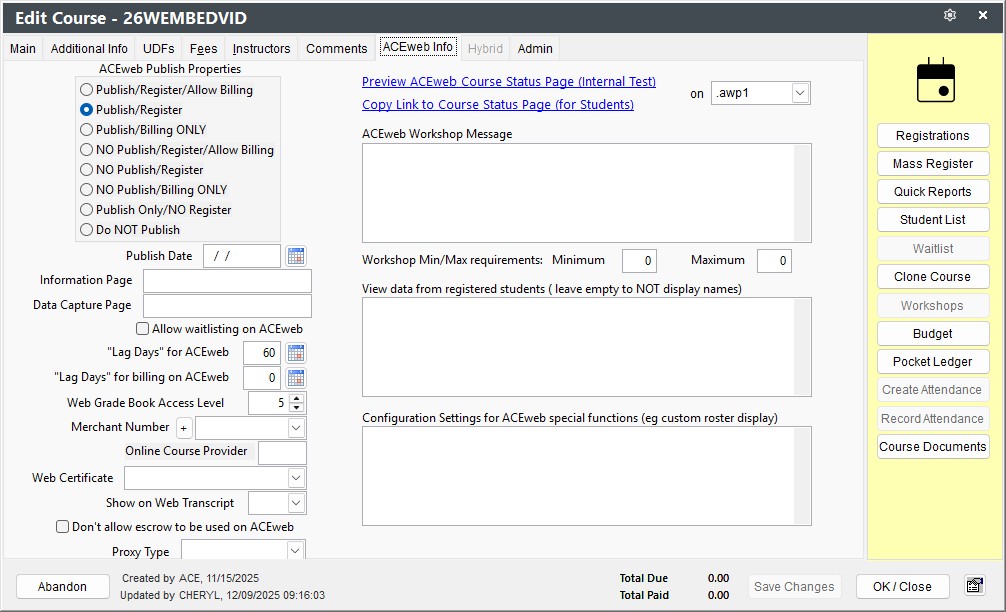
Task: Expand the Web Certificate dropdown
Action: click(296, 478)
